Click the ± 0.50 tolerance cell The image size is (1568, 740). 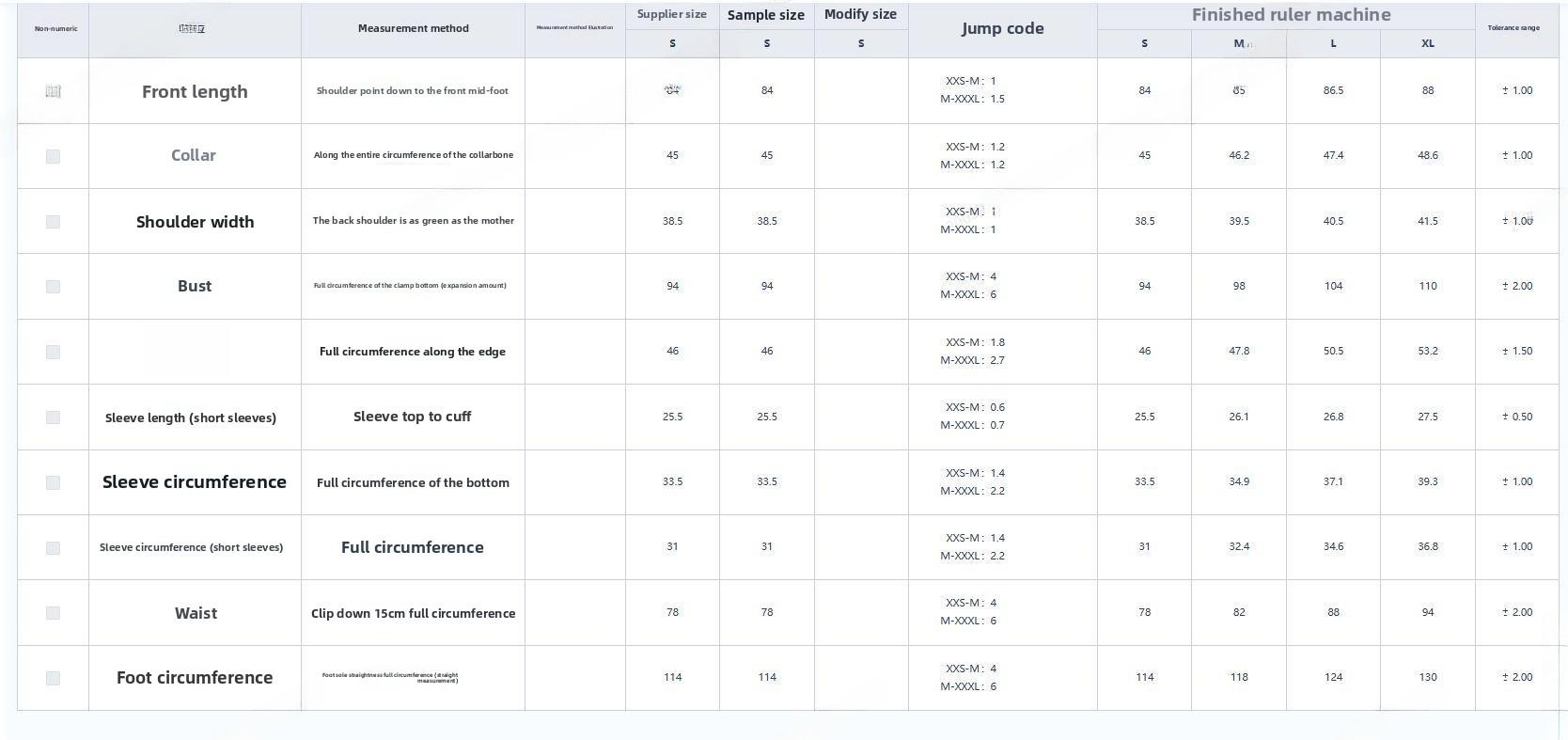point(1516,417)
